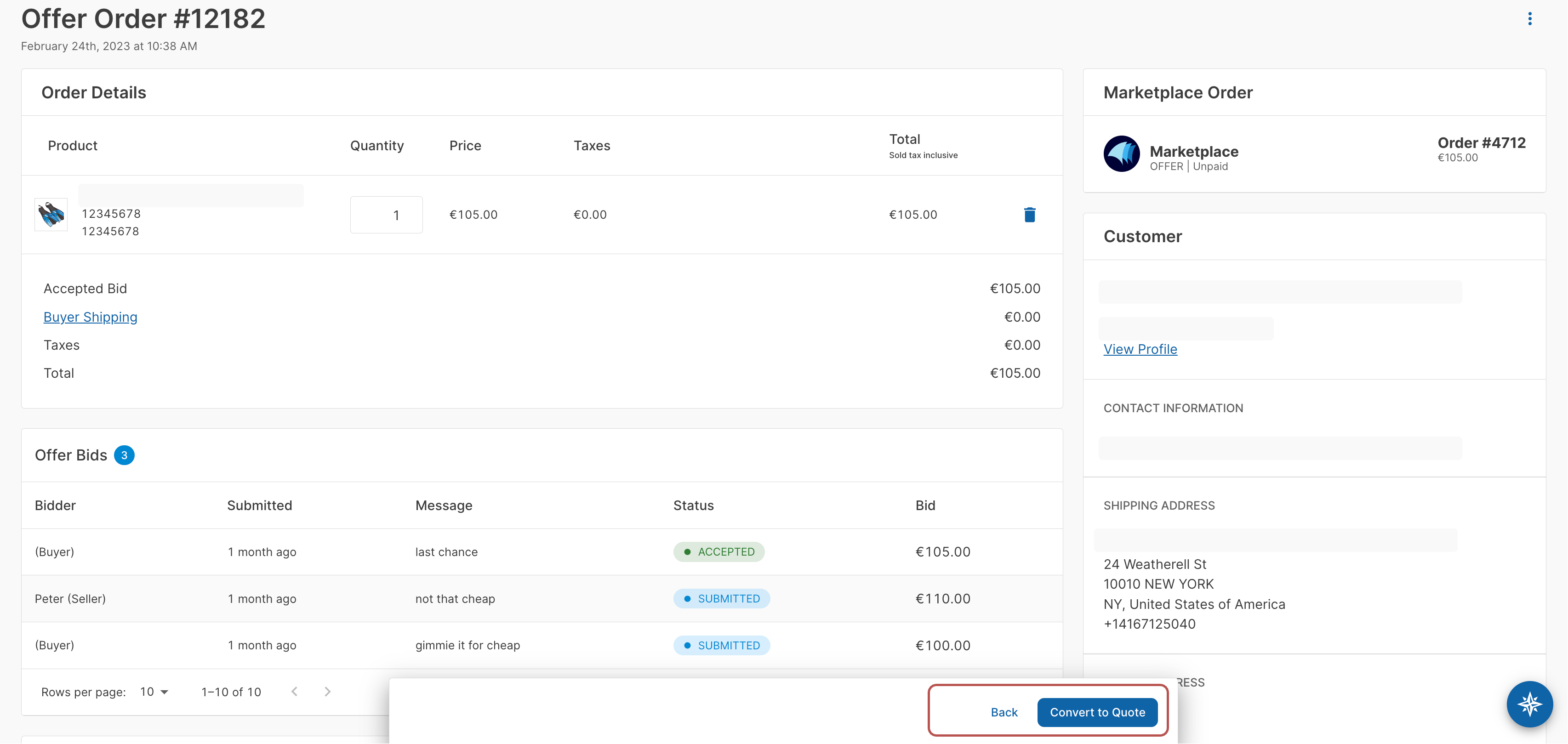Select the ACCEPTED status chip
This screenshot has width=1568, height=744.
coord(719,552)
